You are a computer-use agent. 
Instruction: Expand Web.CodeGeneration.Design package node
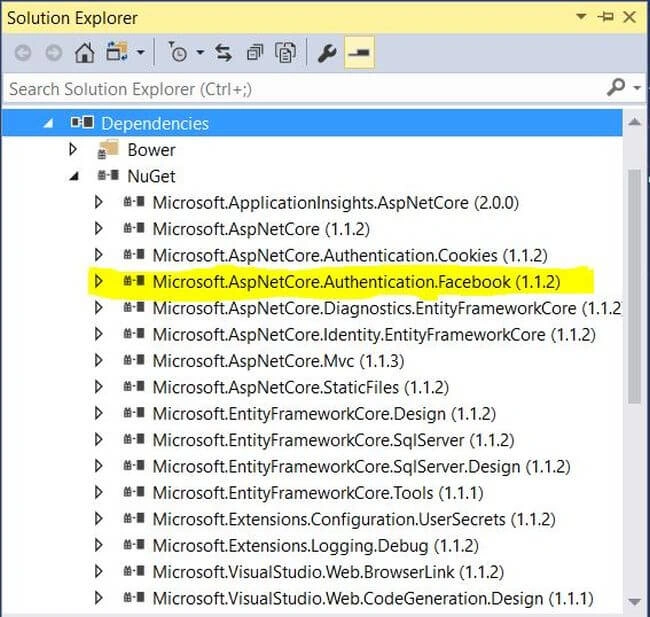click(99, 598)
